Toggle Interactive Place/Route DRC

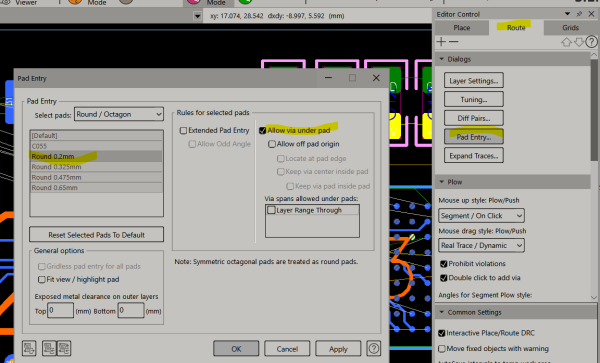(442, 333)
